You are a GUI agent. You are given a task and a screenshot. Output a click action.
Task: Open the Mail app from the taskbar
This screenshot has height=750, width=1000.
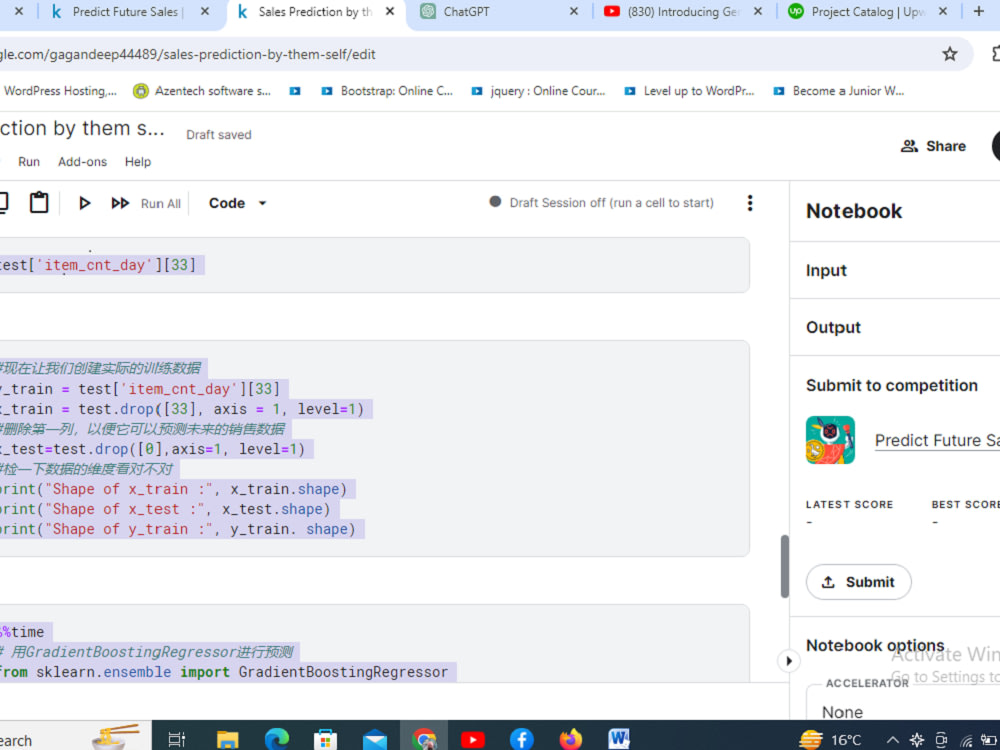pyautogui.click(x=374, y=739)
